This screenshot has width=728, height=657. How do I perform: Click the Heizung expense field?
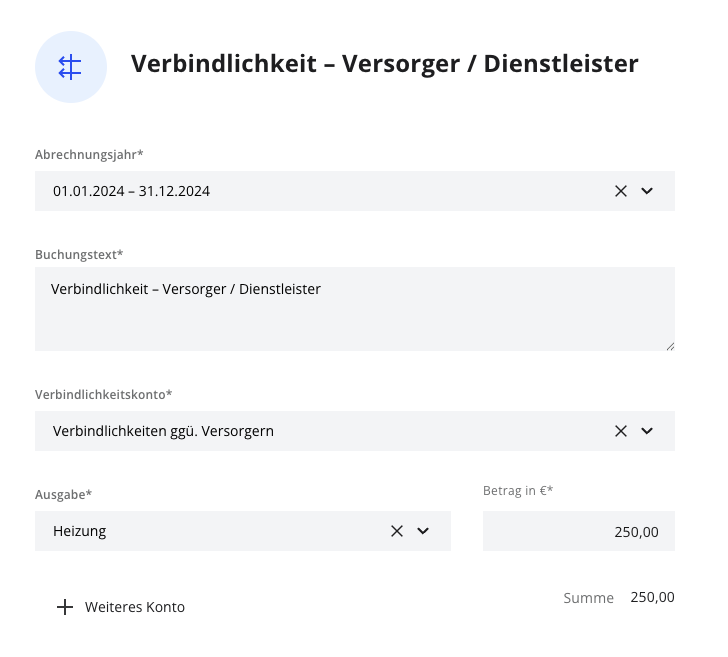(x=200, y=531)
